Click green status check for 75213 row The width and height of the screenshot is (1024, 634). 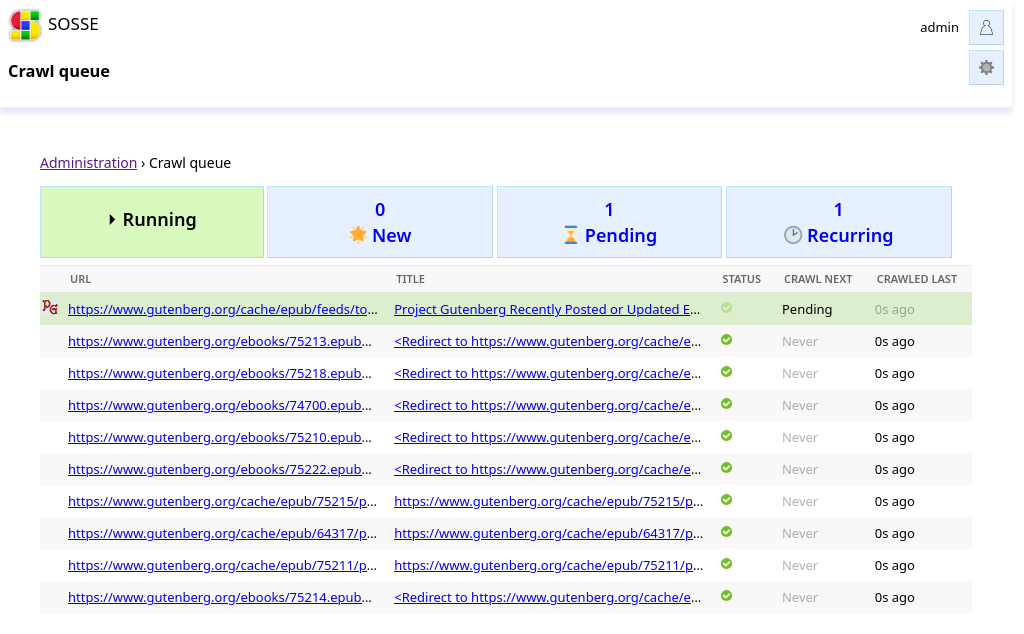pyautogui.click(x=726, y=340)
